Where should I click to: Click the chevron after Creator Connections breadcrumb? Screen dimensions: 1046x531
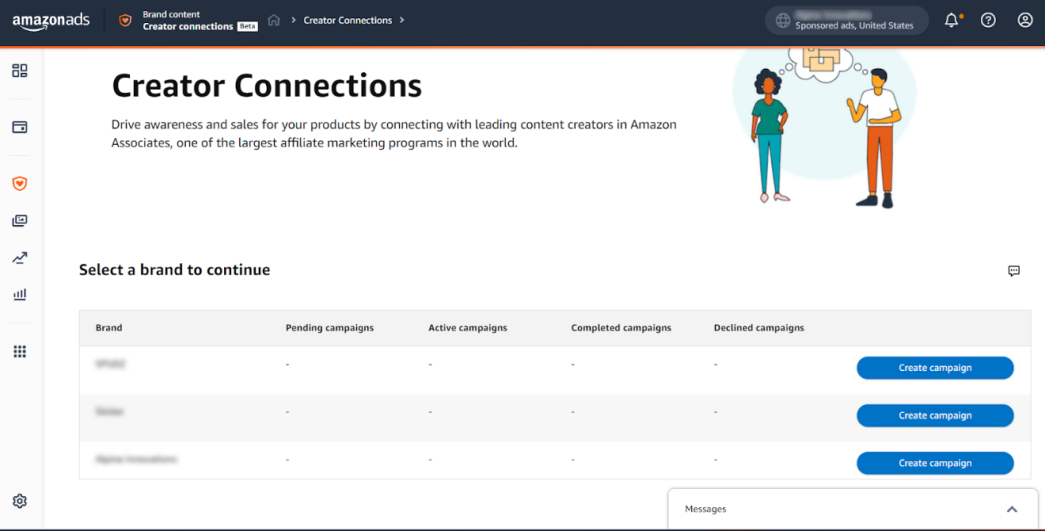402,20
